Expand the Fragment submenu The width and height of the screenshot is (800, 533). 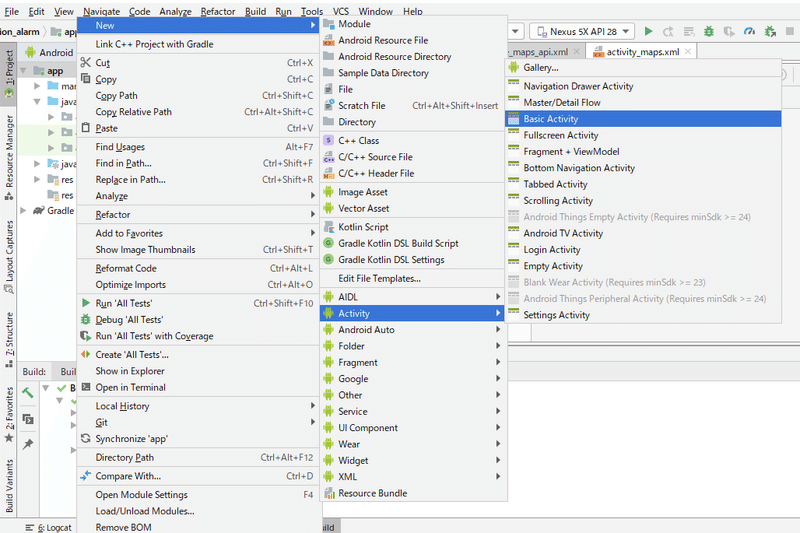pyautogui.click(x=413, y=362)
